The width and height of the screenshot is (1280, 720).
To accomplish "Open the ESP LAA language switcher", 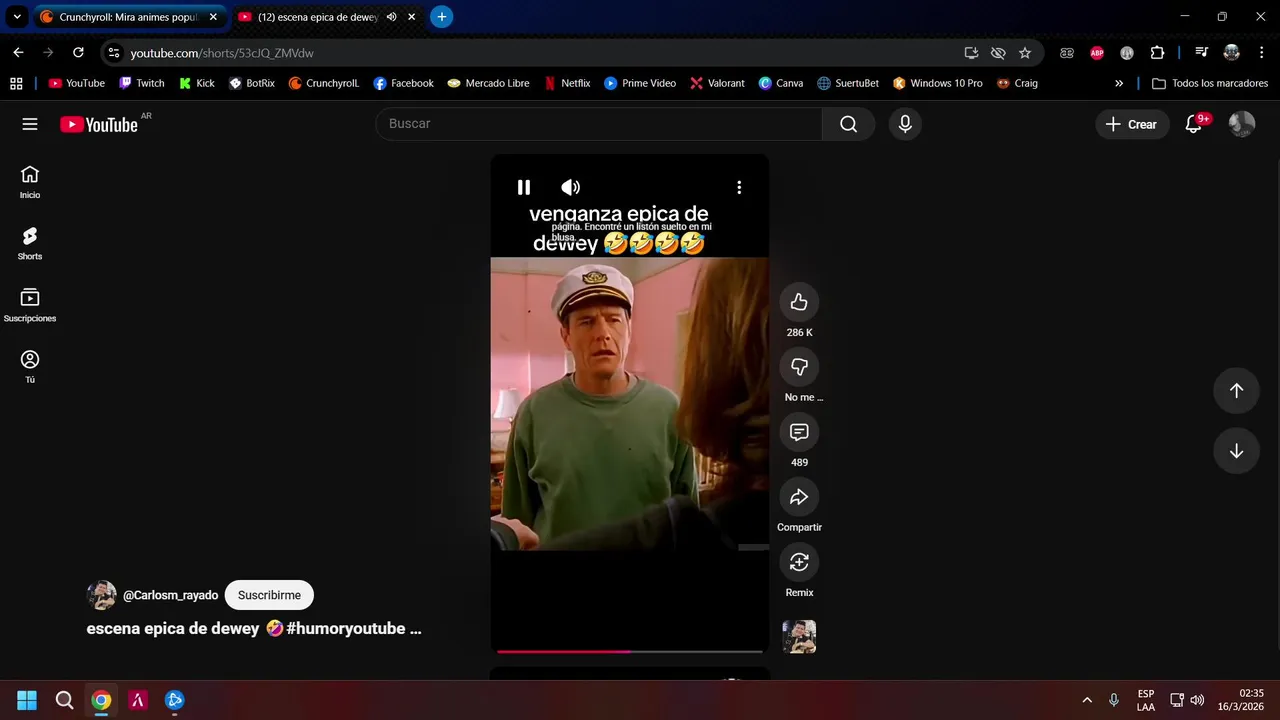I will tap(1146, 700).
